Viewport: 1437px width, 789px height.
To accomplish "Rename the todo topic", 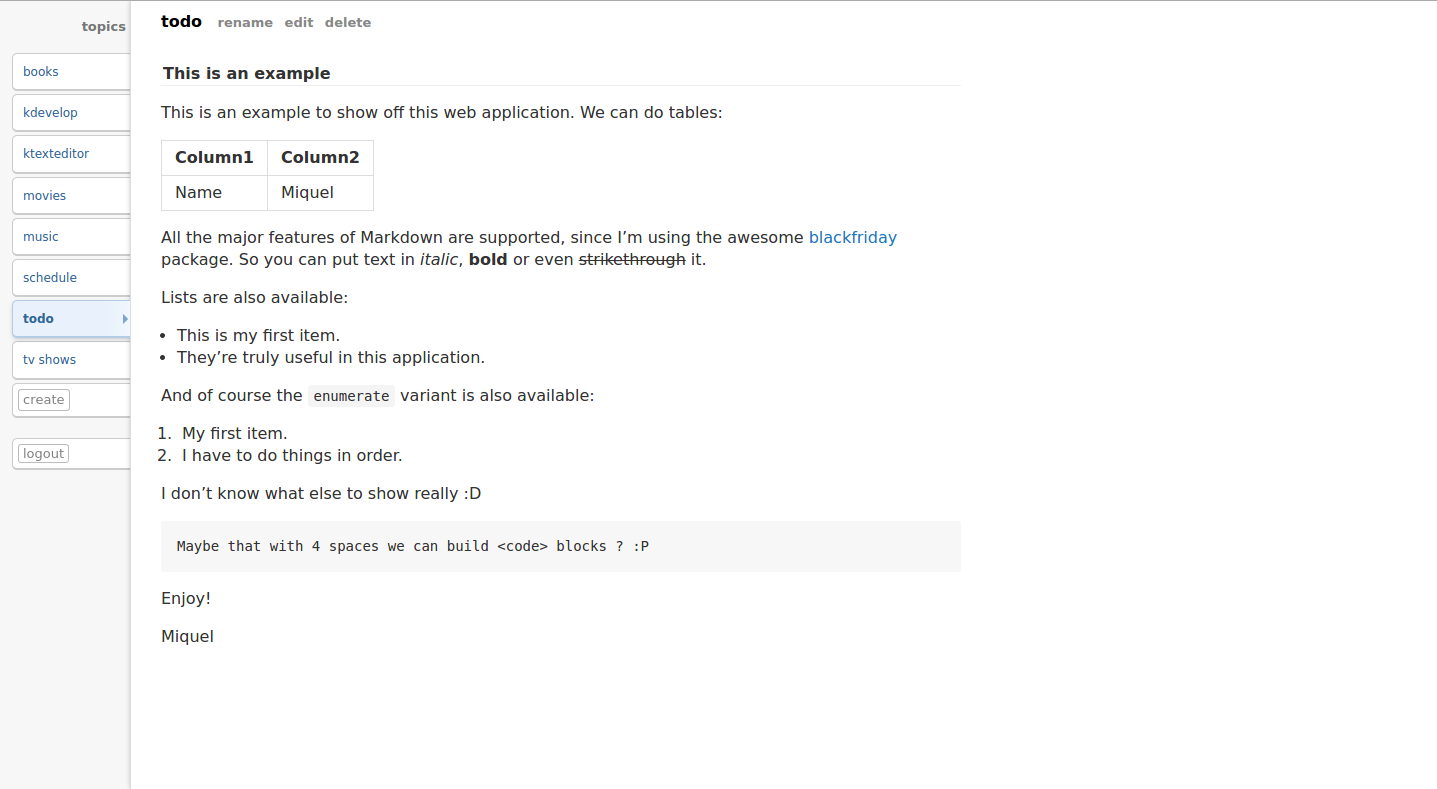I will pyautogui.click(x=245, y=23).
